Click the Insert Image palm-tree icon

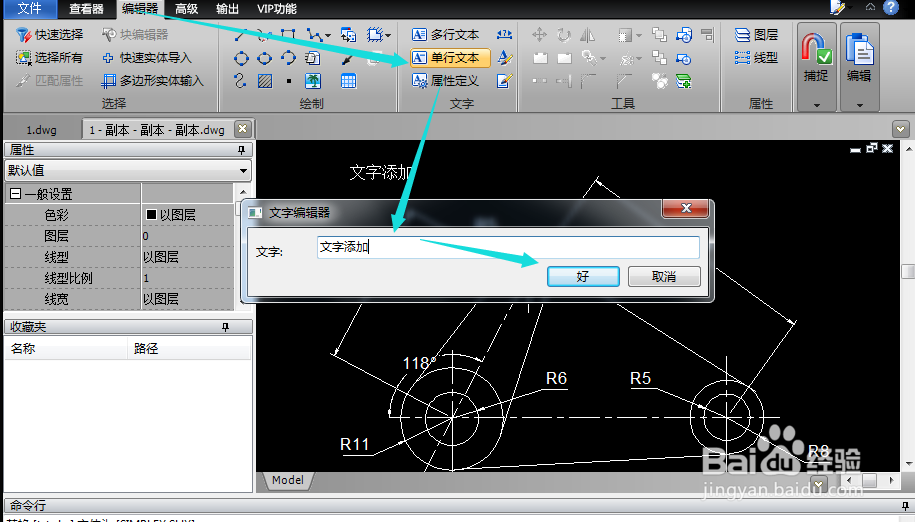coord(313,81)
